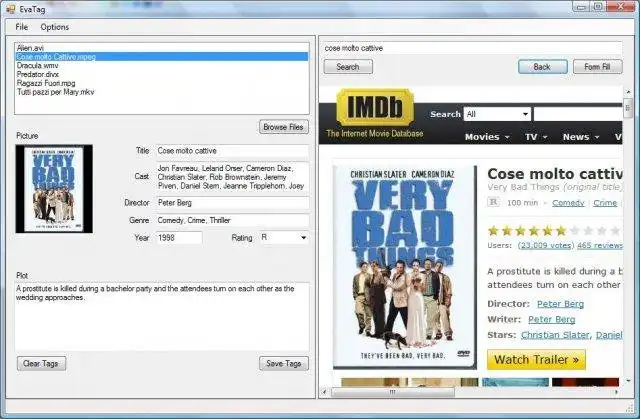Click the search query box with cose molto cattive

coord(473,48)
